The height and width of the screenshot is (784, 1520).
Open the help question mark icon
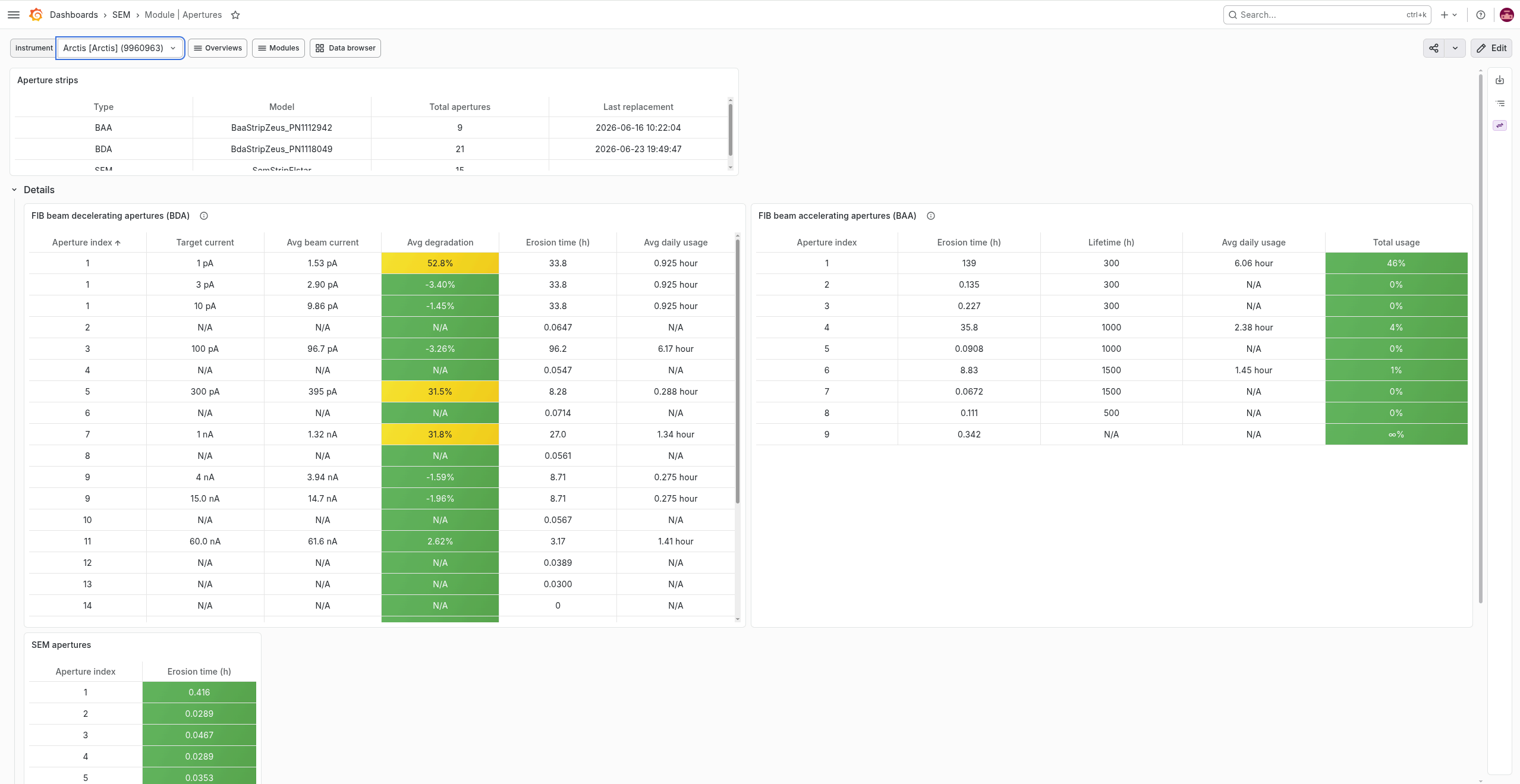1481,15
